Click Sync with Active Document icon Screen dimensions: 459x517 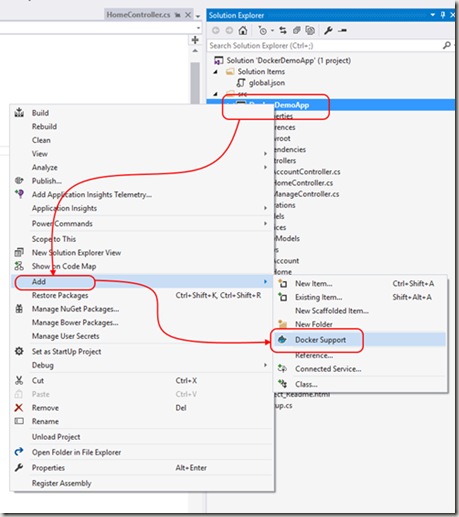coord(283,30)
